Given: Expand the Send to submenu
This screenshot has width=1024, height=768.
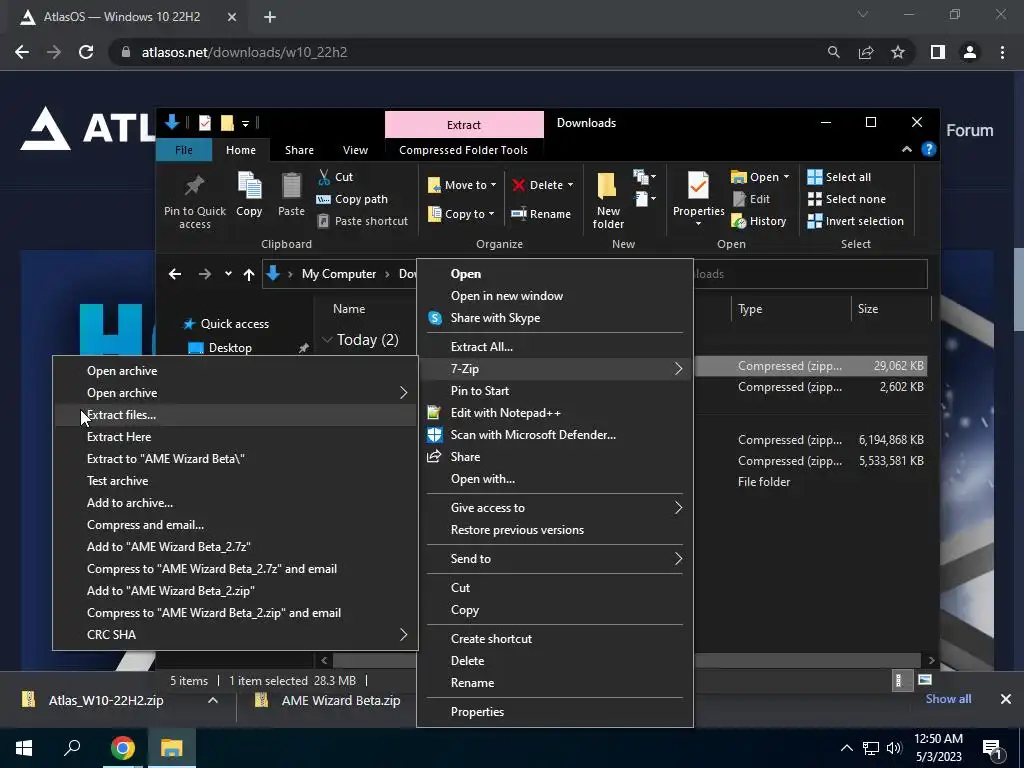Looking at the screenshot, I should pyautogui.click(x=678, y=559).
